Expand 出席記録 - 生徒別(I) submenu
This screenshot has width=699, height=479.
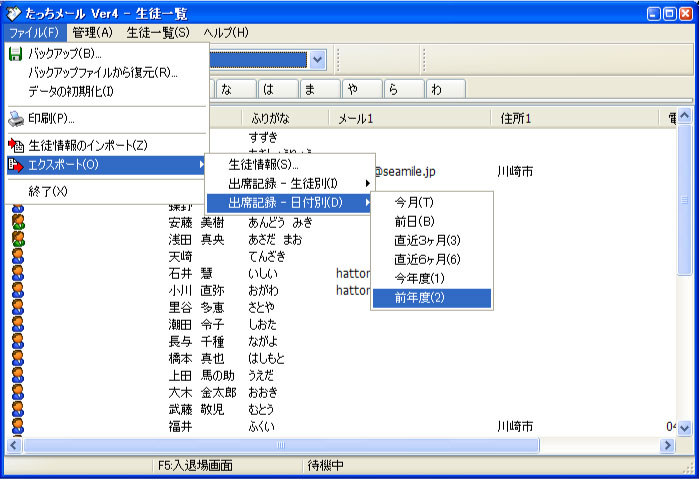(289, 183)
